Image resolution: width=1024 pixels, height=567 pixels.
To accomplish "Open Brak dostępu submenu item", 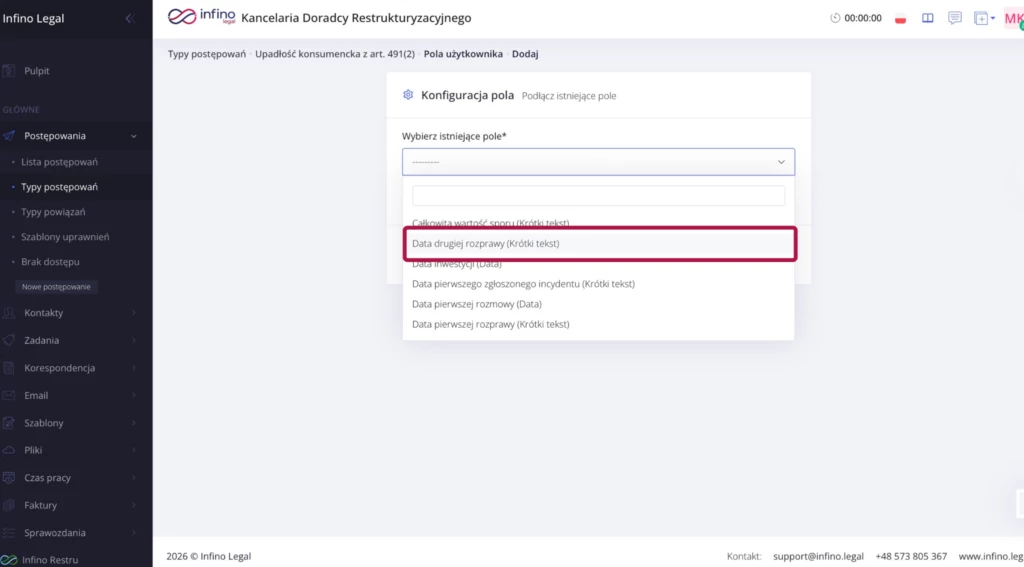I will (50, 261).
